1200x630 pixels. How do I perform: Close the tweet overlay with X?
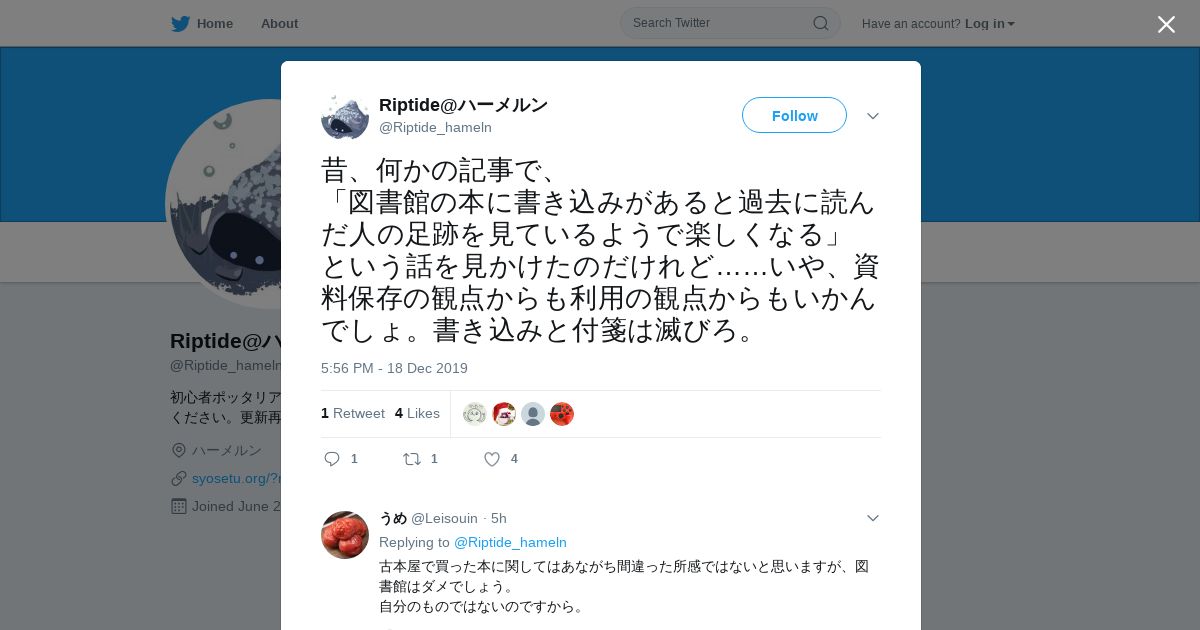(x=1166, y=24)
